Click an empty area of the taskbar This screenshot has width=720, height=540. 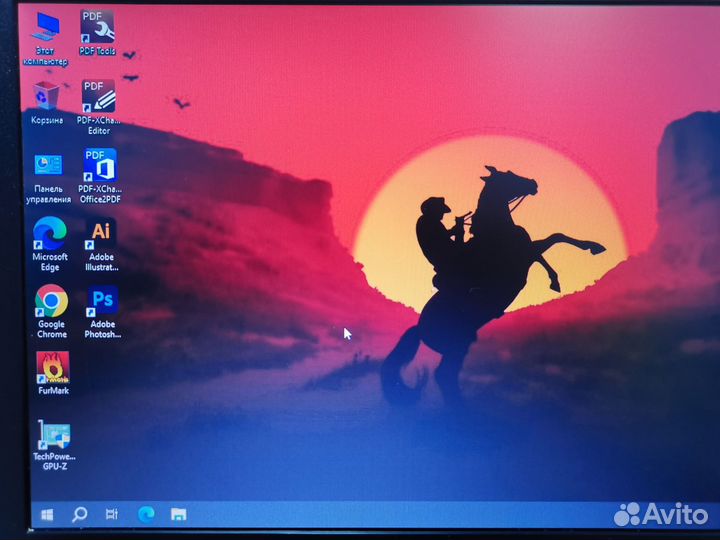pyautogui.click(x=400, y=514)
